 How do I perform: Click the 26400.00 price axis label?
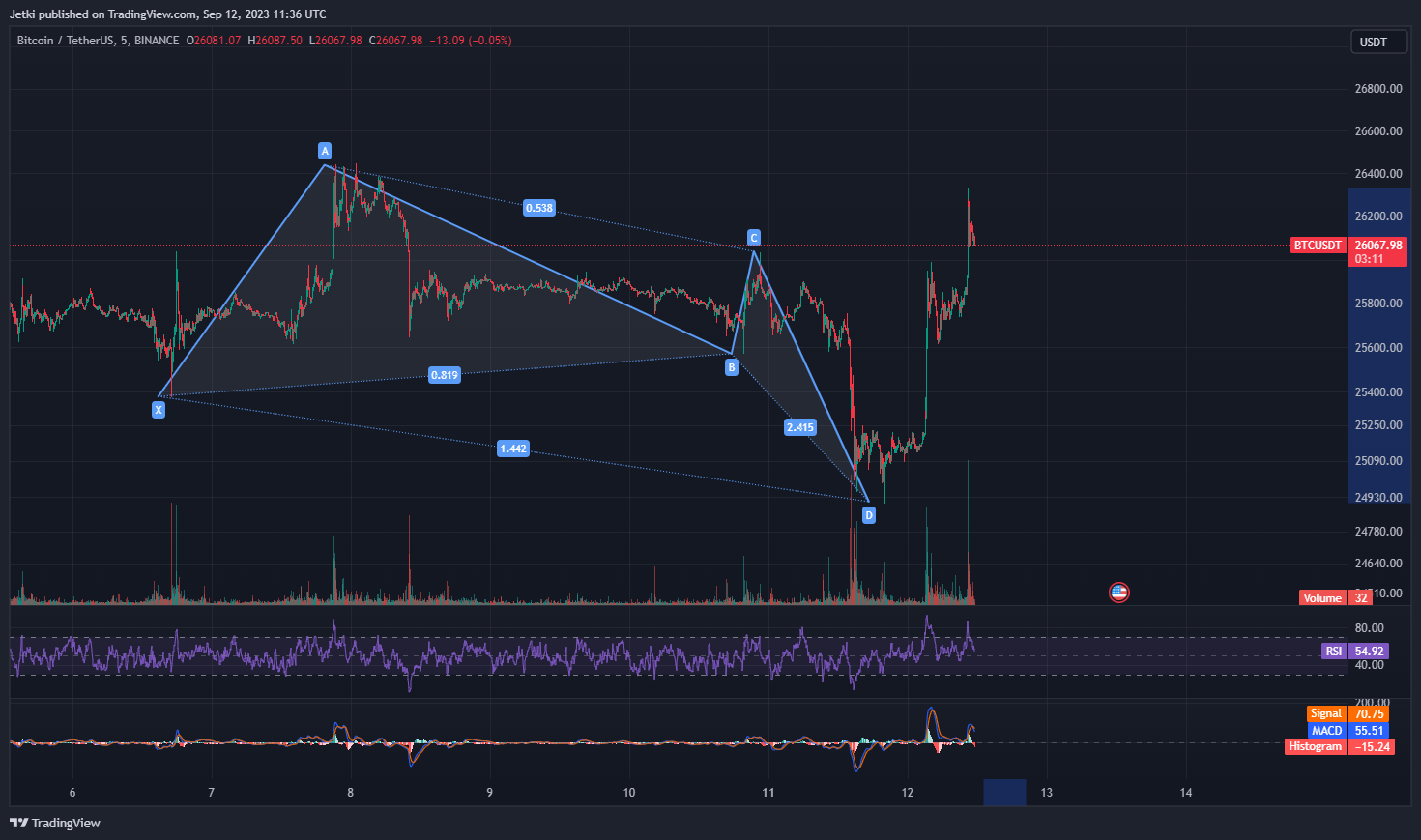(x=1378, y=174)
